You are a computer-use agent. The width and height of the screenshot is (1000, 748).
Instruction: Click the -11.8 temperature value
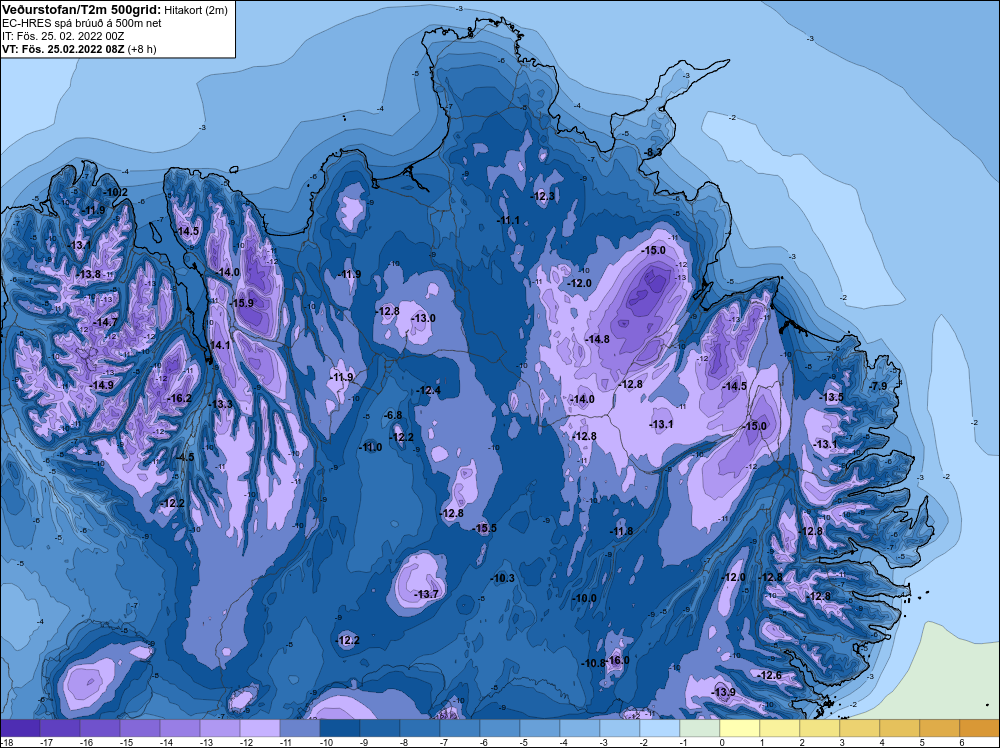622,531
